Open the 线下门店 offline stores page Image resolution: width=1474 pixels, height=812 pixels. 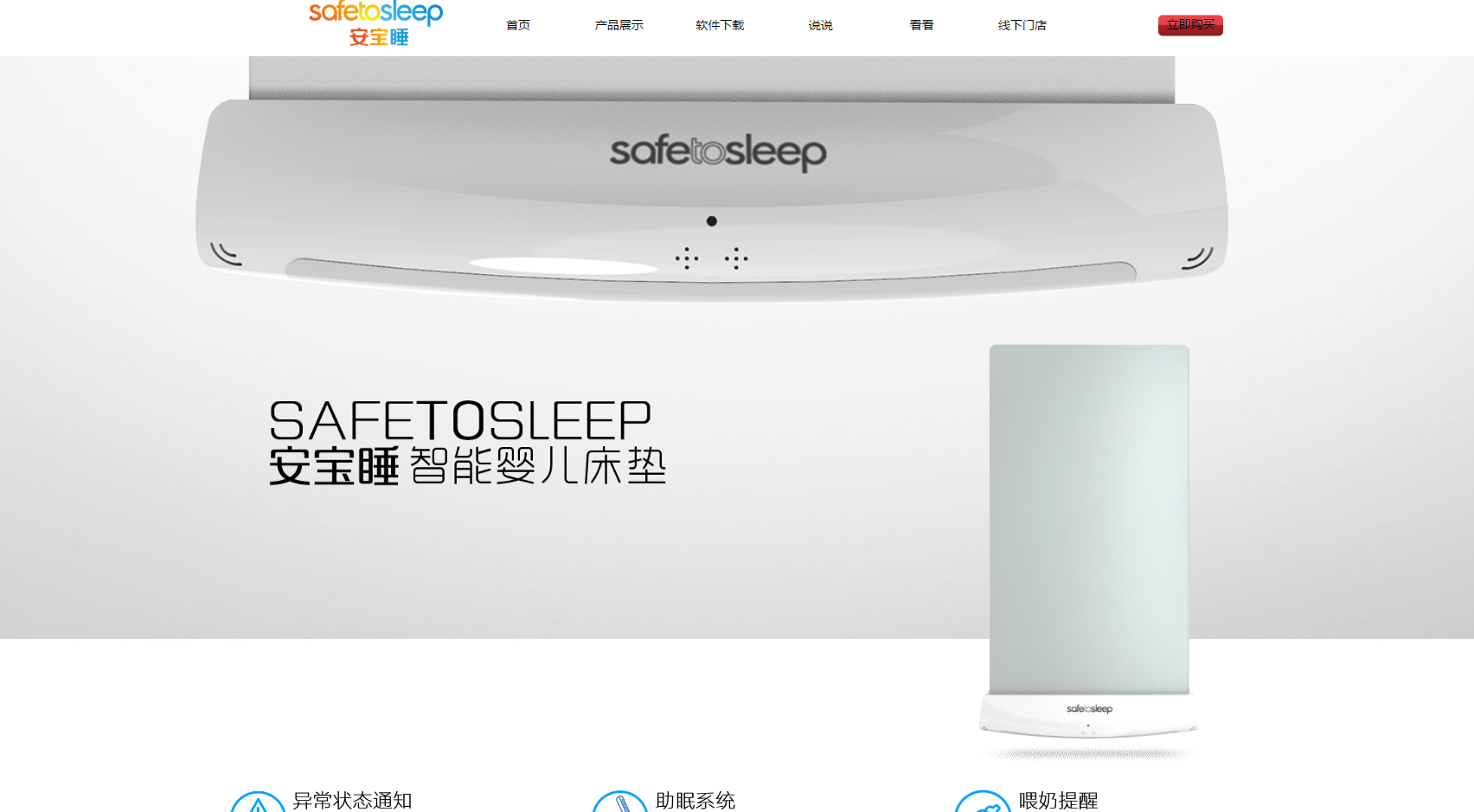pyautogui.click(x=1022, y=25)
